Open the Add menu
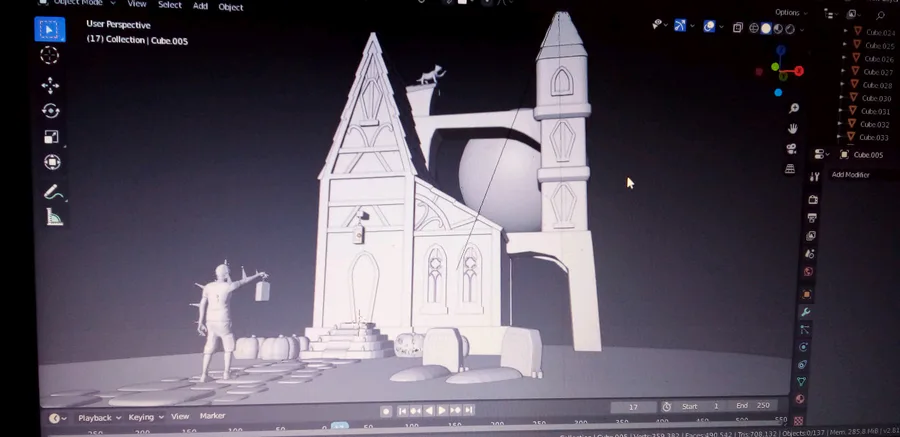This screenshot has height=437, width=900. (200, 6)
